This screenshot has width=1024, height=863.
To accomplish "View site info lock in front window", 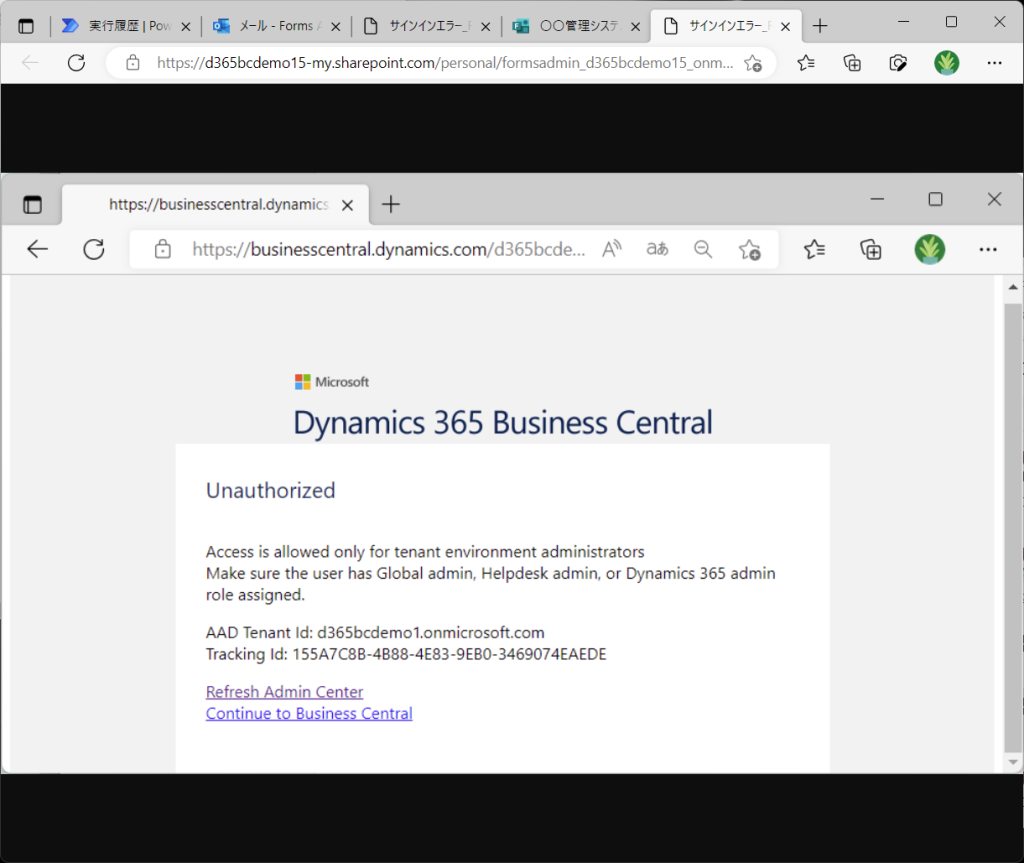I will click(x=163, y=249).
